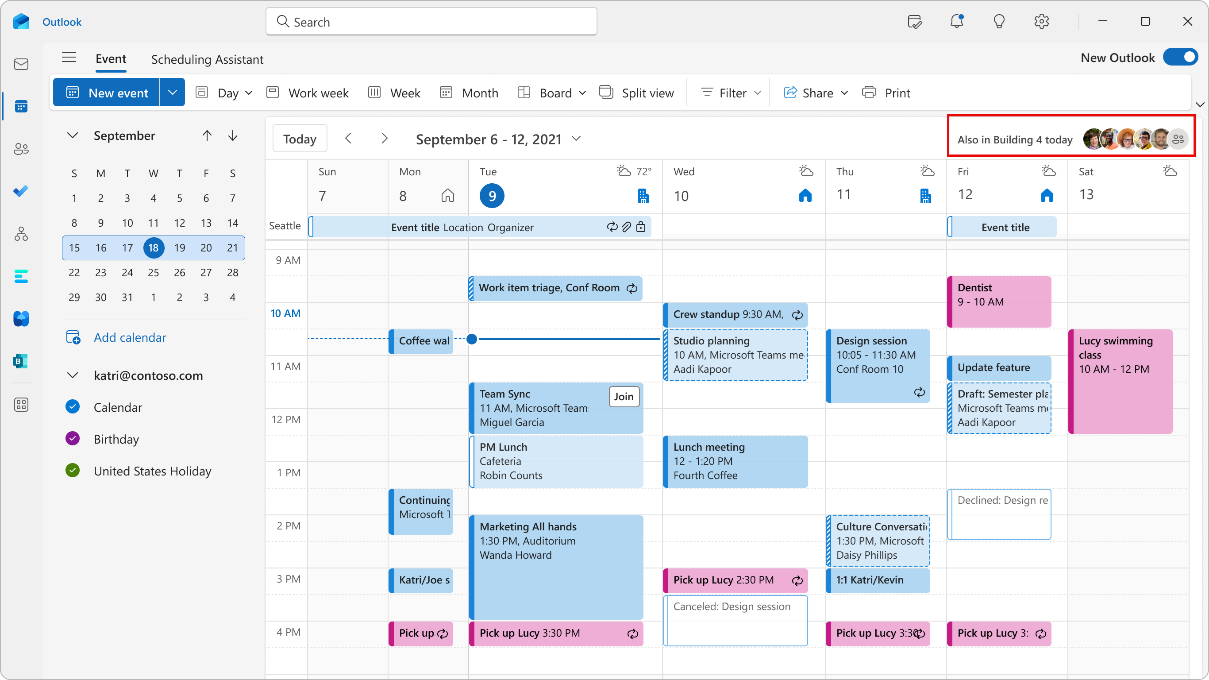Open the My Day icon in title bar
The image size is (1209, 680).
coord(914,21)
